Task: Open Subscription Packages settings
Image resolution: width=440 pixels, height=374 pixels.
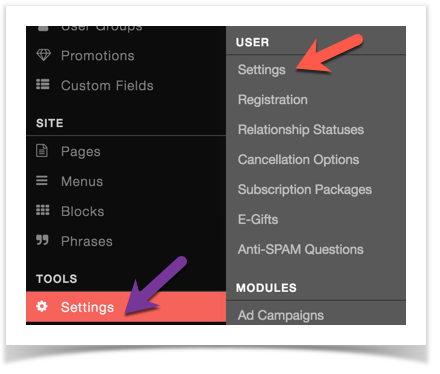Action: coord(305,190)
